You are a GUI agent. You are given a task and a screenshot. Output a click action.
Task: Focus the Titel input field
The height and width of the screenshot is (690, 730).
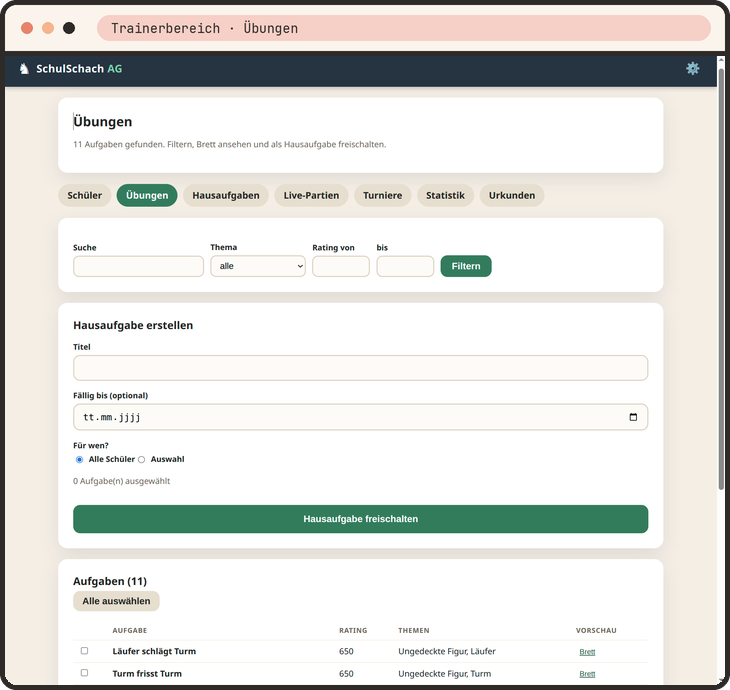pos(360,368)
